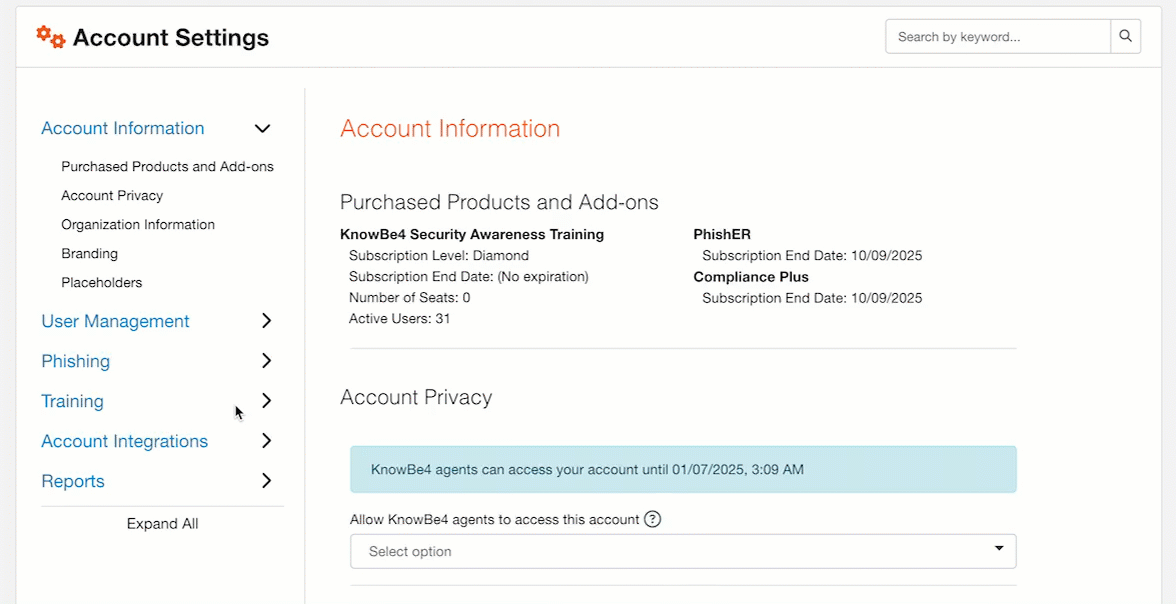Open the Placeholders subsection

(102, 283)
